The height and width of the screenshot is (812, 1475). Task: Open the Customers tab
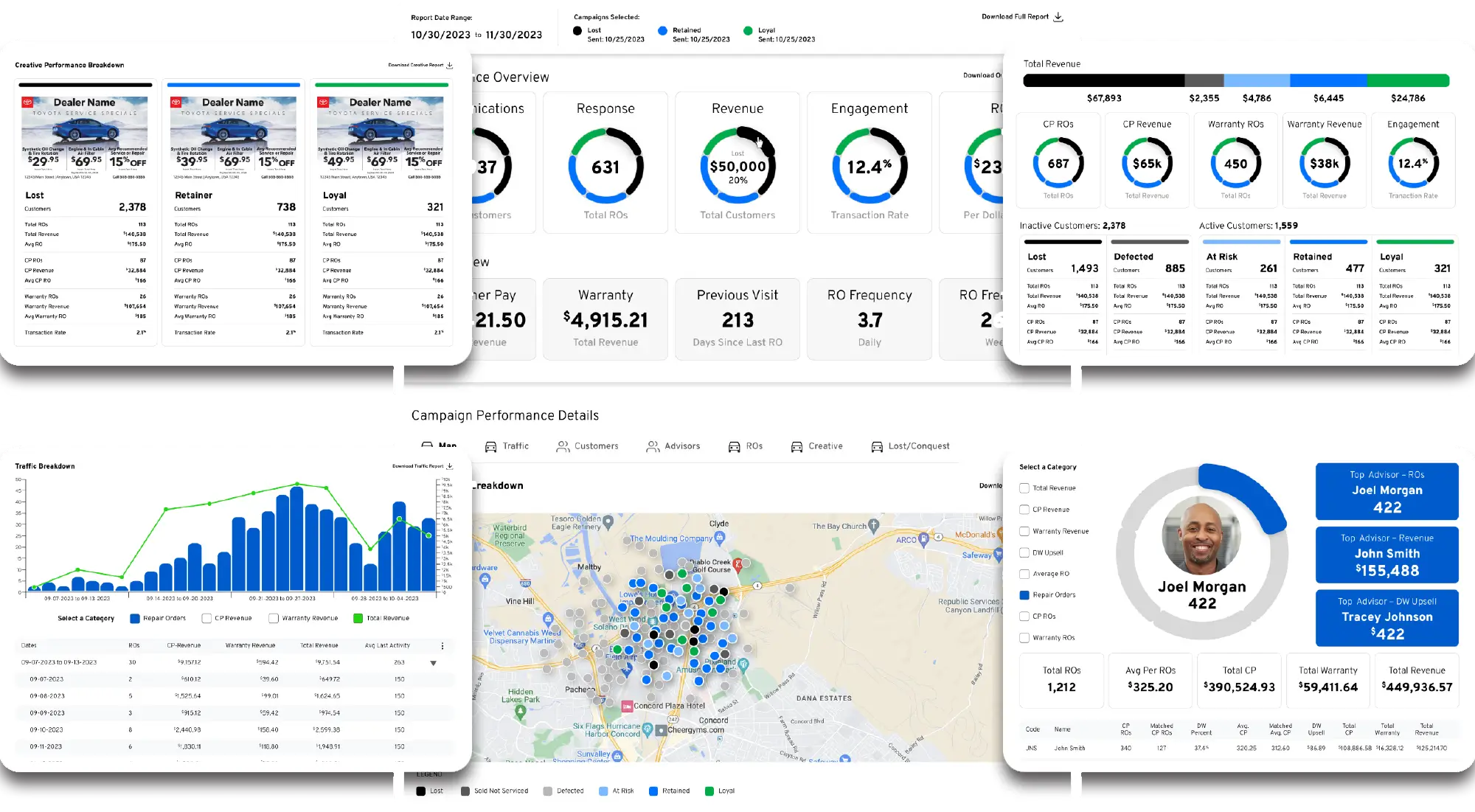pos(587,446)
